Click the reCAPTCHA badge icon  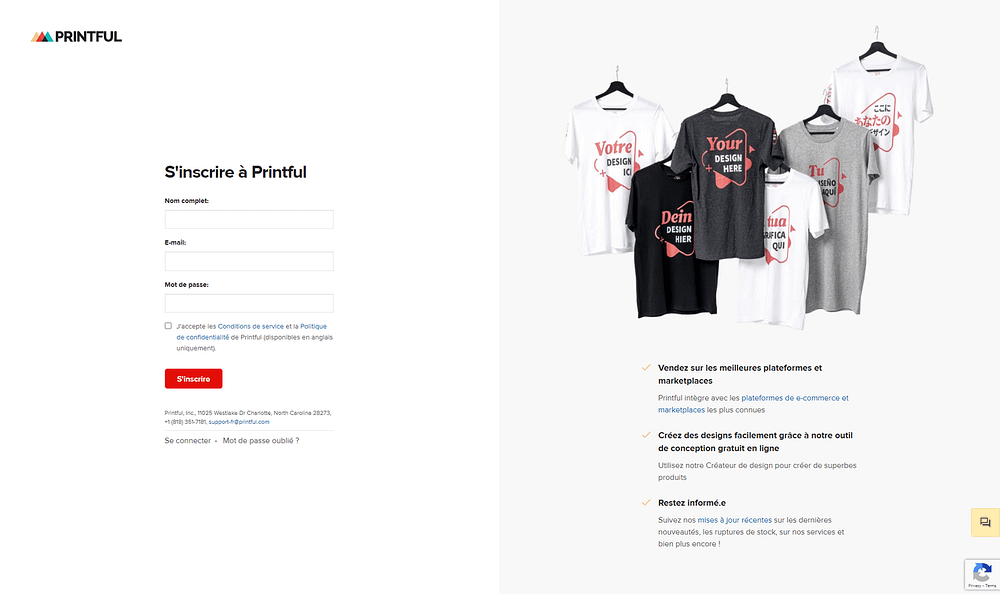pos(982,574)
